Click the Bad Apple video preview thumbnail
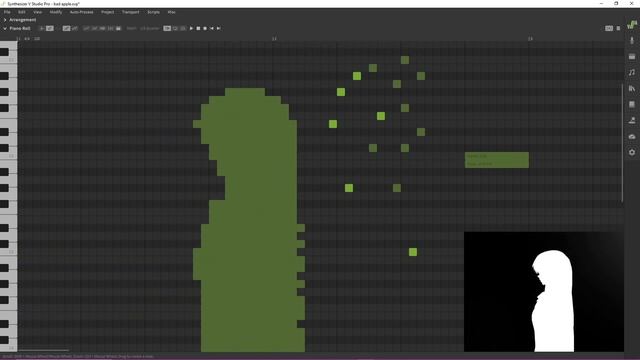 point(544,291)
